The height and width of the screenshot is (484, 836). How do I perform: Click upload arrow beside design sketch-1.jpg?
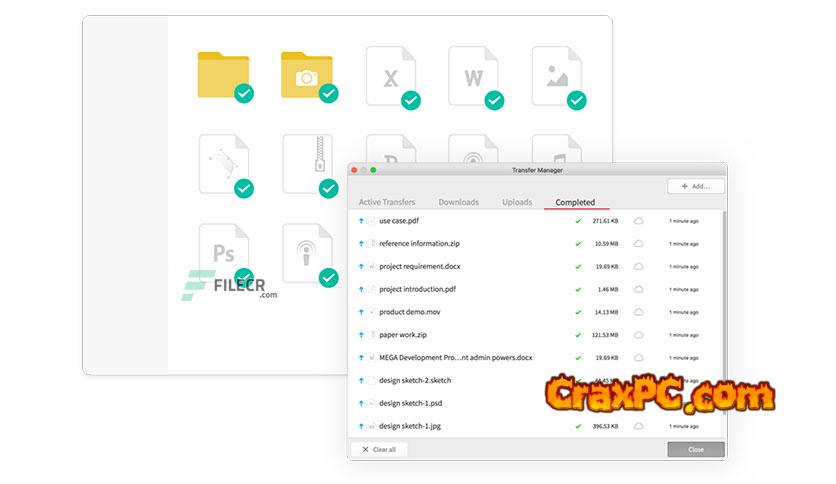pyautogui.click(x=361, y=426)
